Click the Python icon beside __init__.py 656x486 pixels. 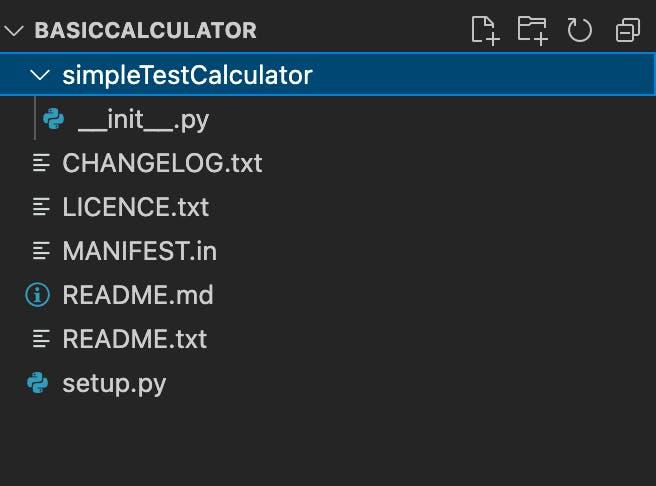(x=53, y=120)
